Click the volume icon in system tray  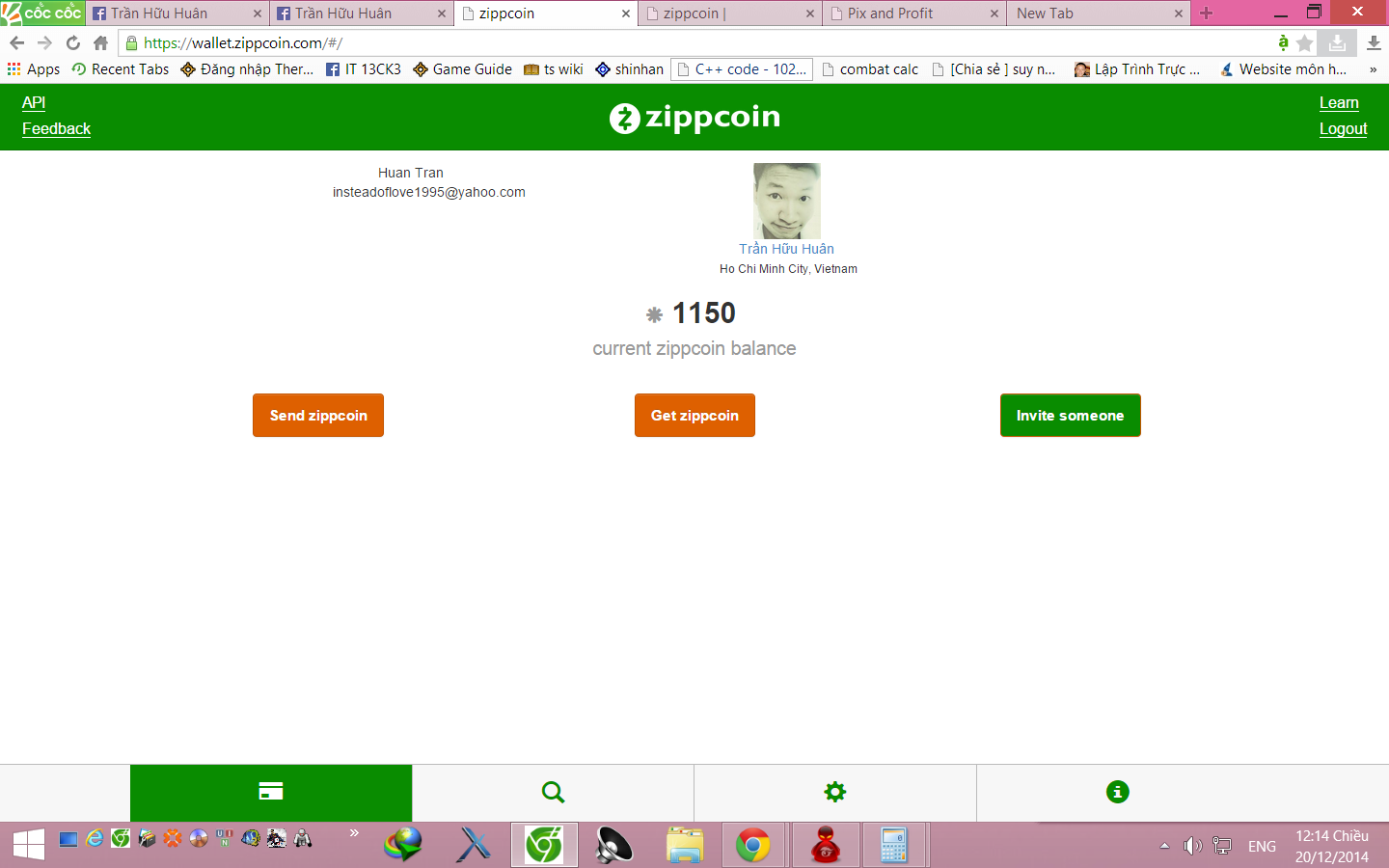1193,846
